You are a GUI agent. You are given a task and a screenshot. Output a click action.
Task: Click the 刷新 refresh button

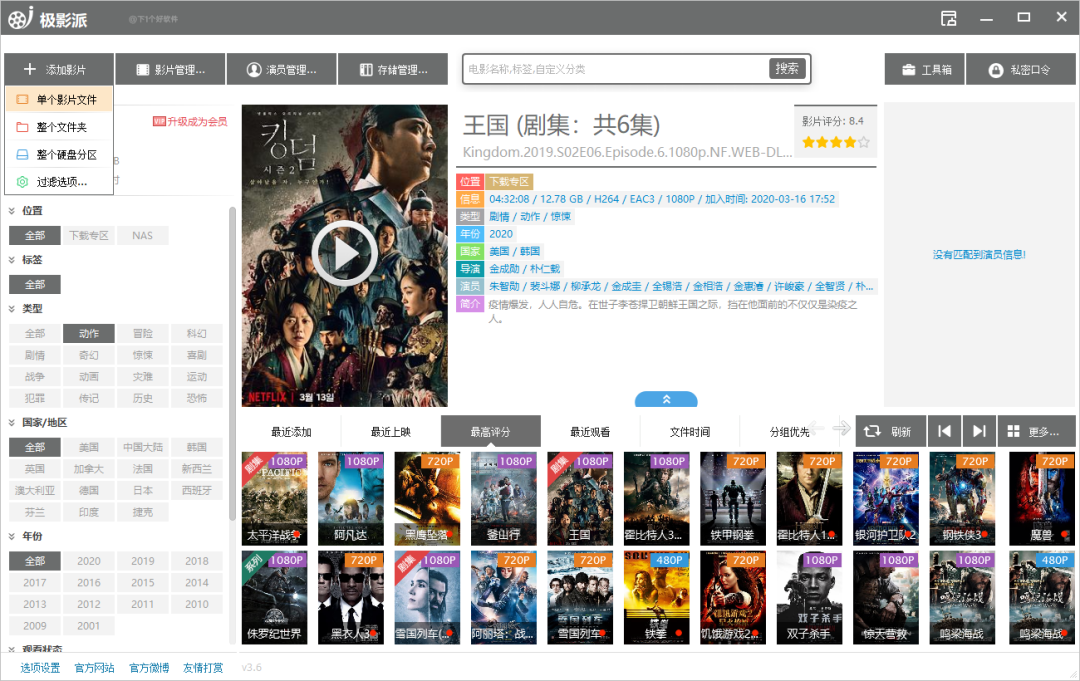(x=891, y=431)
